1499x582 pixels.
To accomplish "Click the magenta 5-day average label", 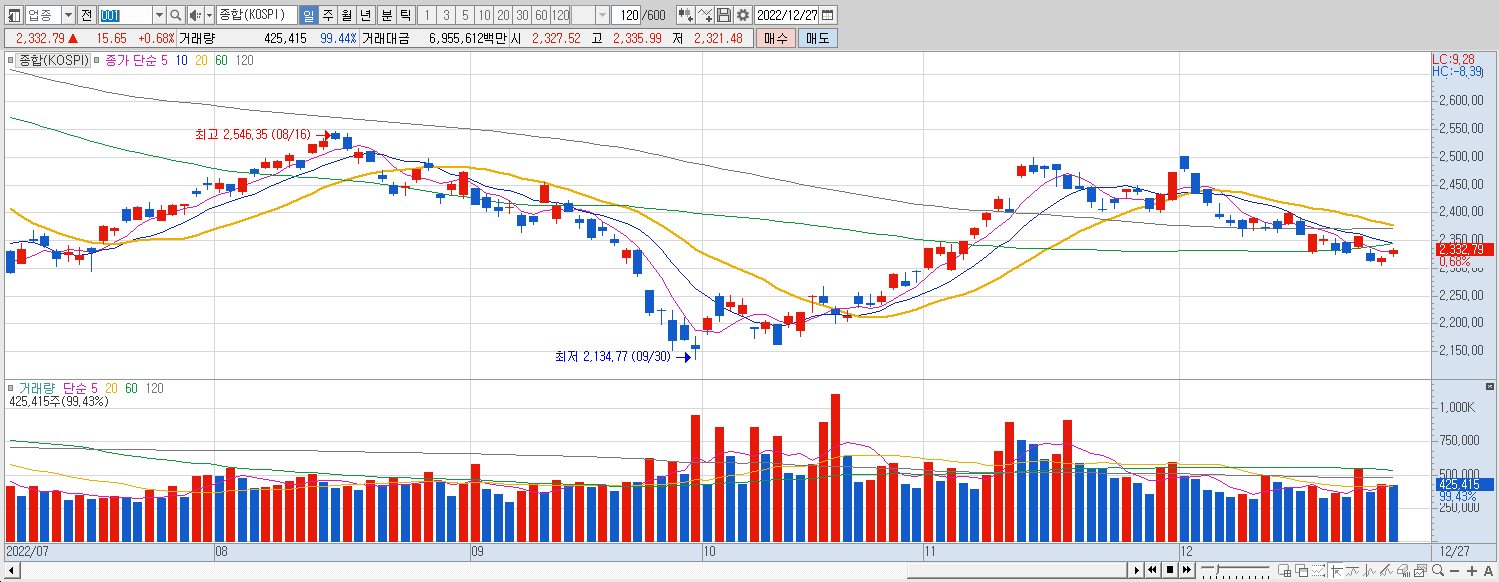I will click(165, 61).
